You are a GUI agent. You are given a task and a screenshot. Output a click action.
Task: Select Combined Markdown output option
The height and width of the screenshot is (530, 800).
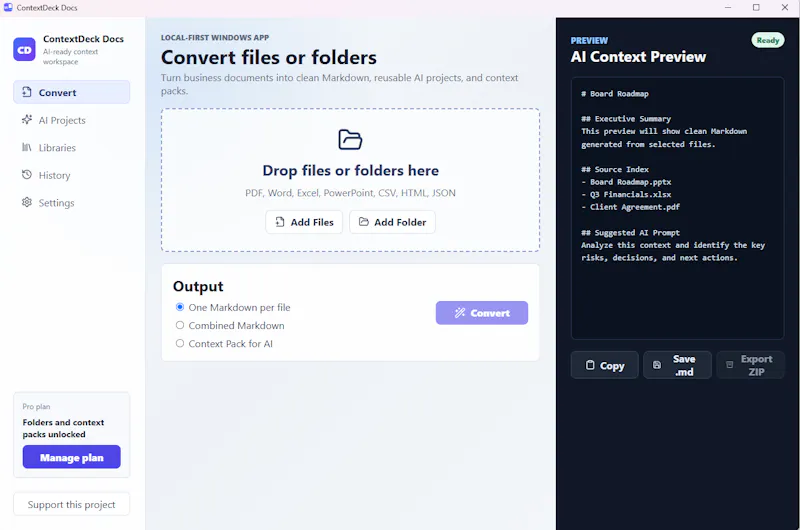pyautogui.click(x=180, y=325)
